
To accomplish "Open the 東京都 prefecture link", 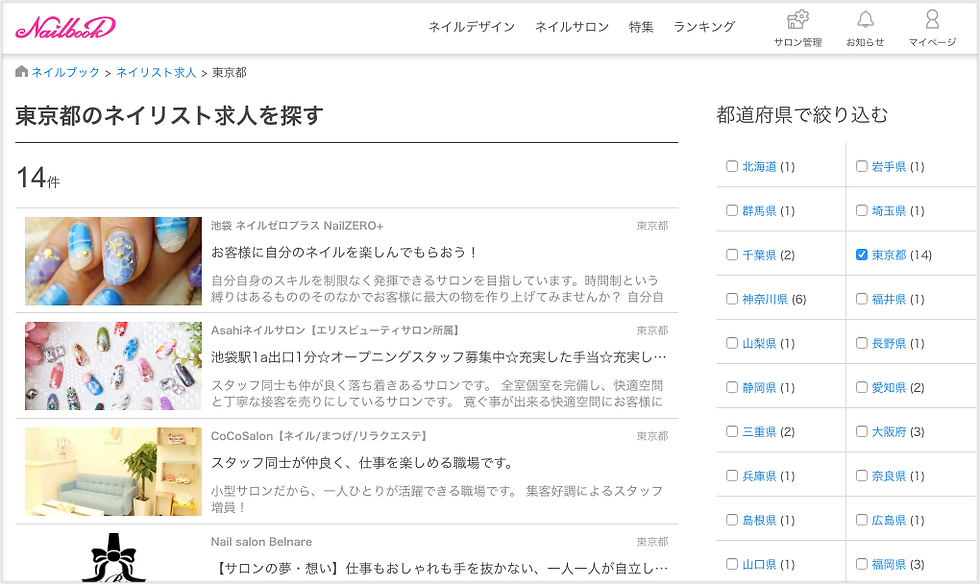I will [x=889, y=255].
